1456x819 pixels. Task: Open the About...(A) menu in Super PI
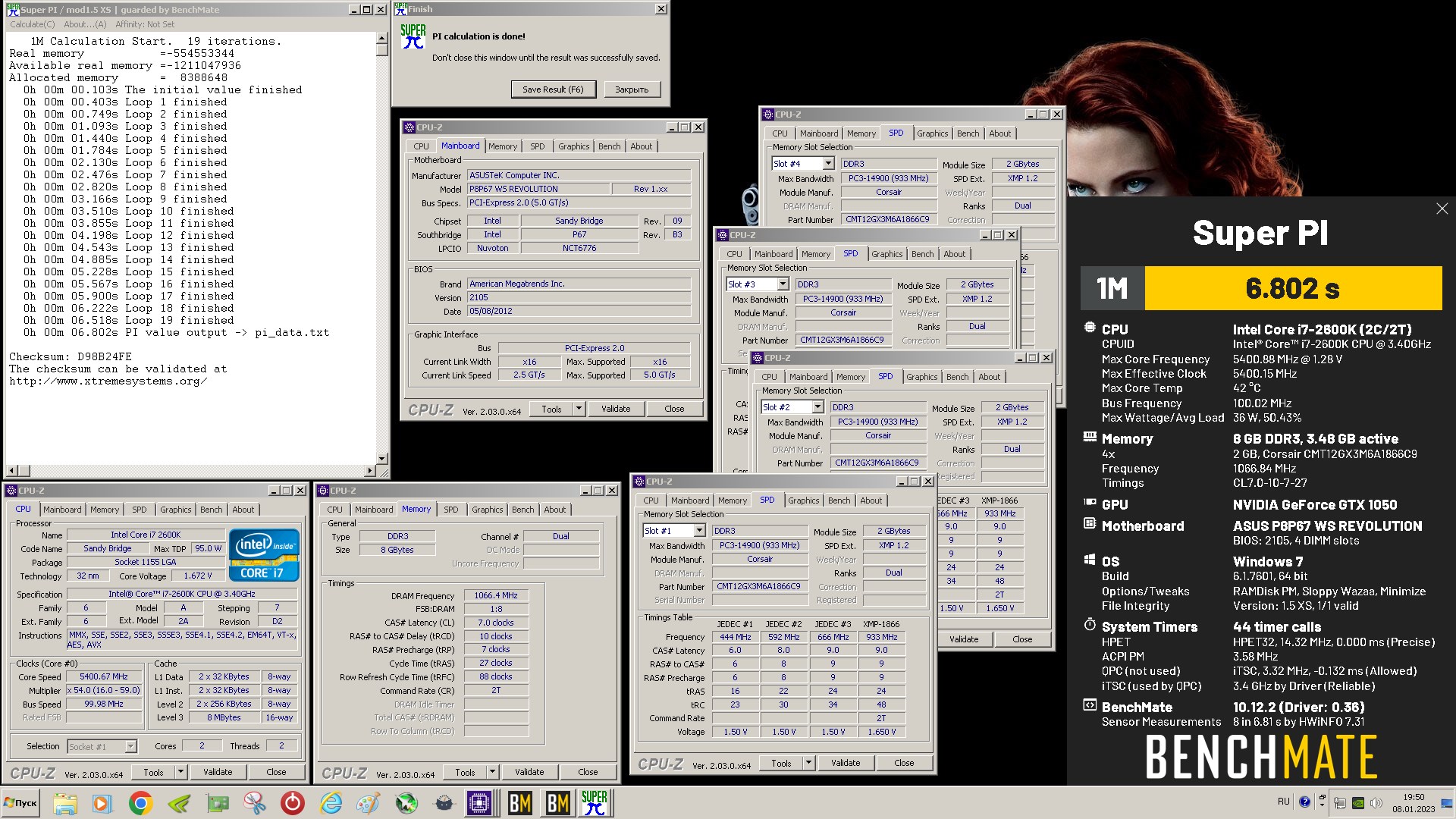coord(85,24)
